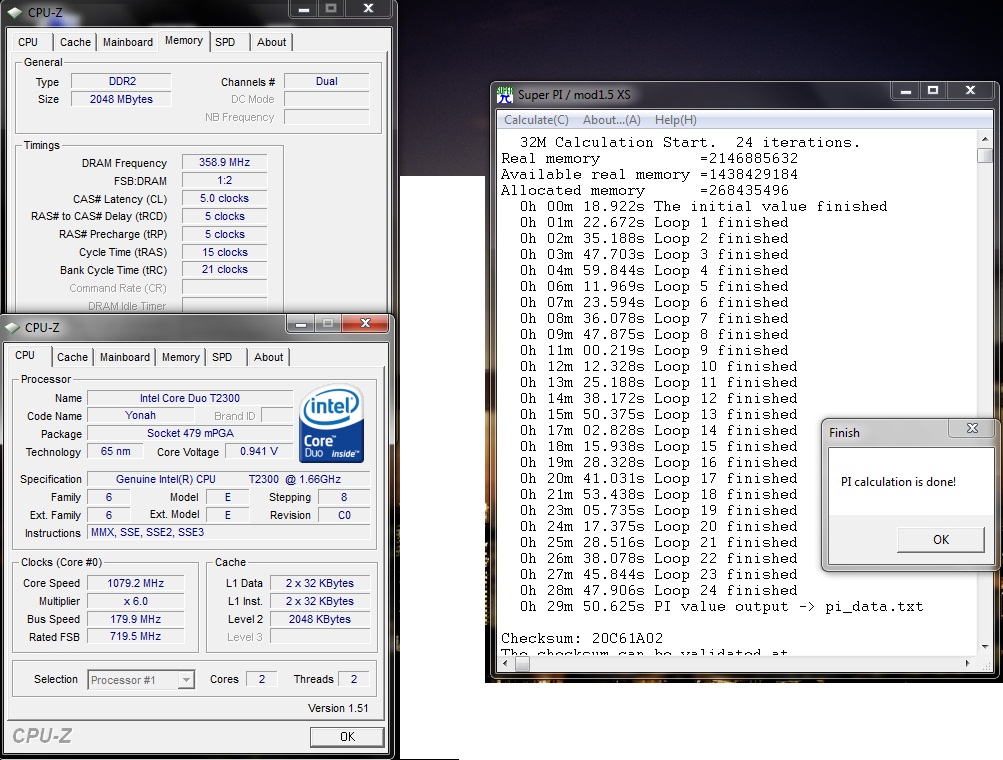Click Super PI vertical scrollbar up arrow

984,139
